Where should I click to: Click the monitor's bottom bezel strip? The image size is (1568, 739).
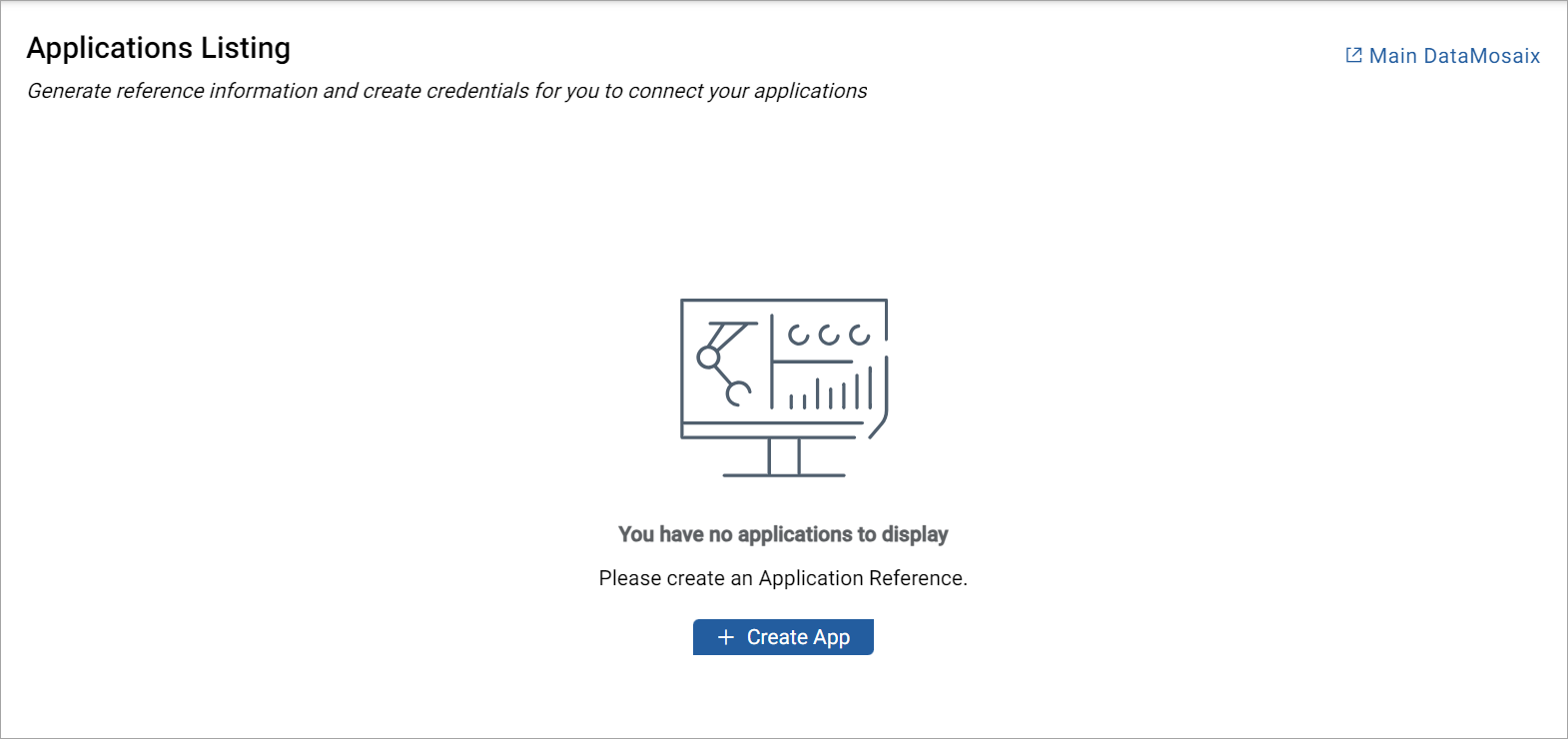(x=771, y=430)
